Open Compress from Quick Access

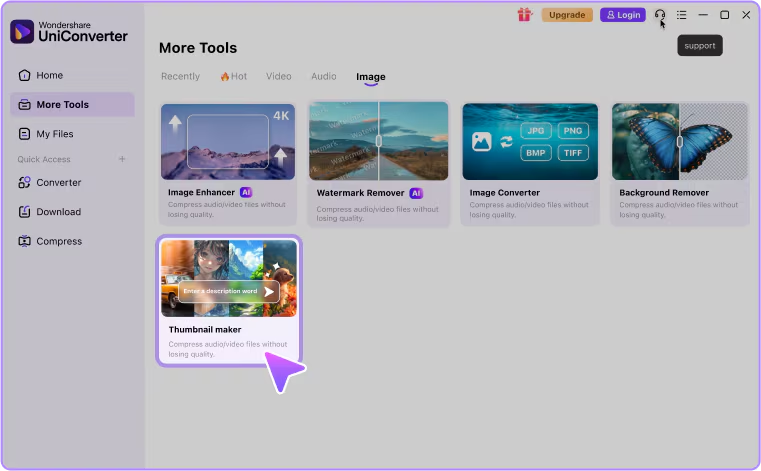click(72, 241)
